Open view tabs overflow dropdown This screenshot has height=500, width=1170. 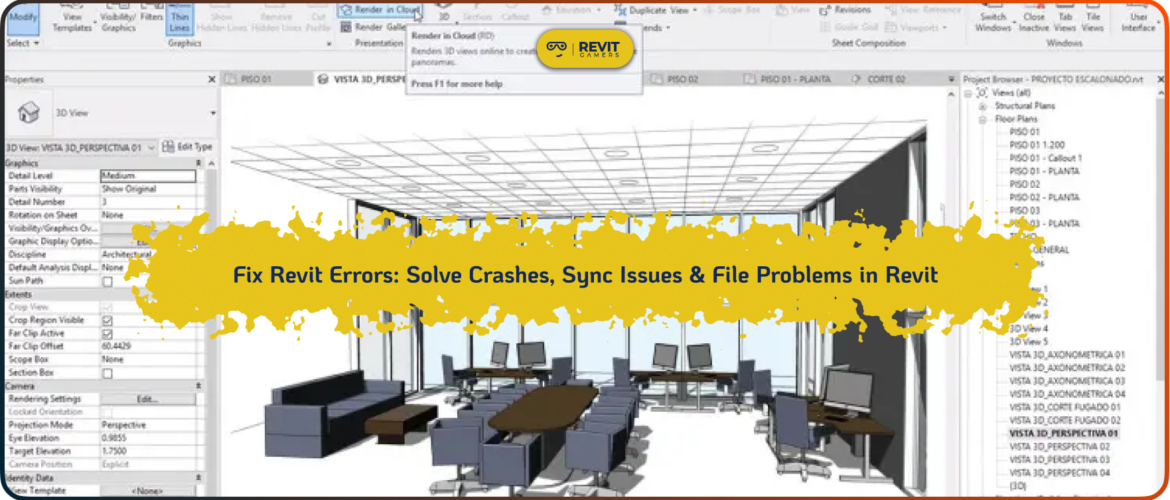pyautogui.click(x=951, y=79)
